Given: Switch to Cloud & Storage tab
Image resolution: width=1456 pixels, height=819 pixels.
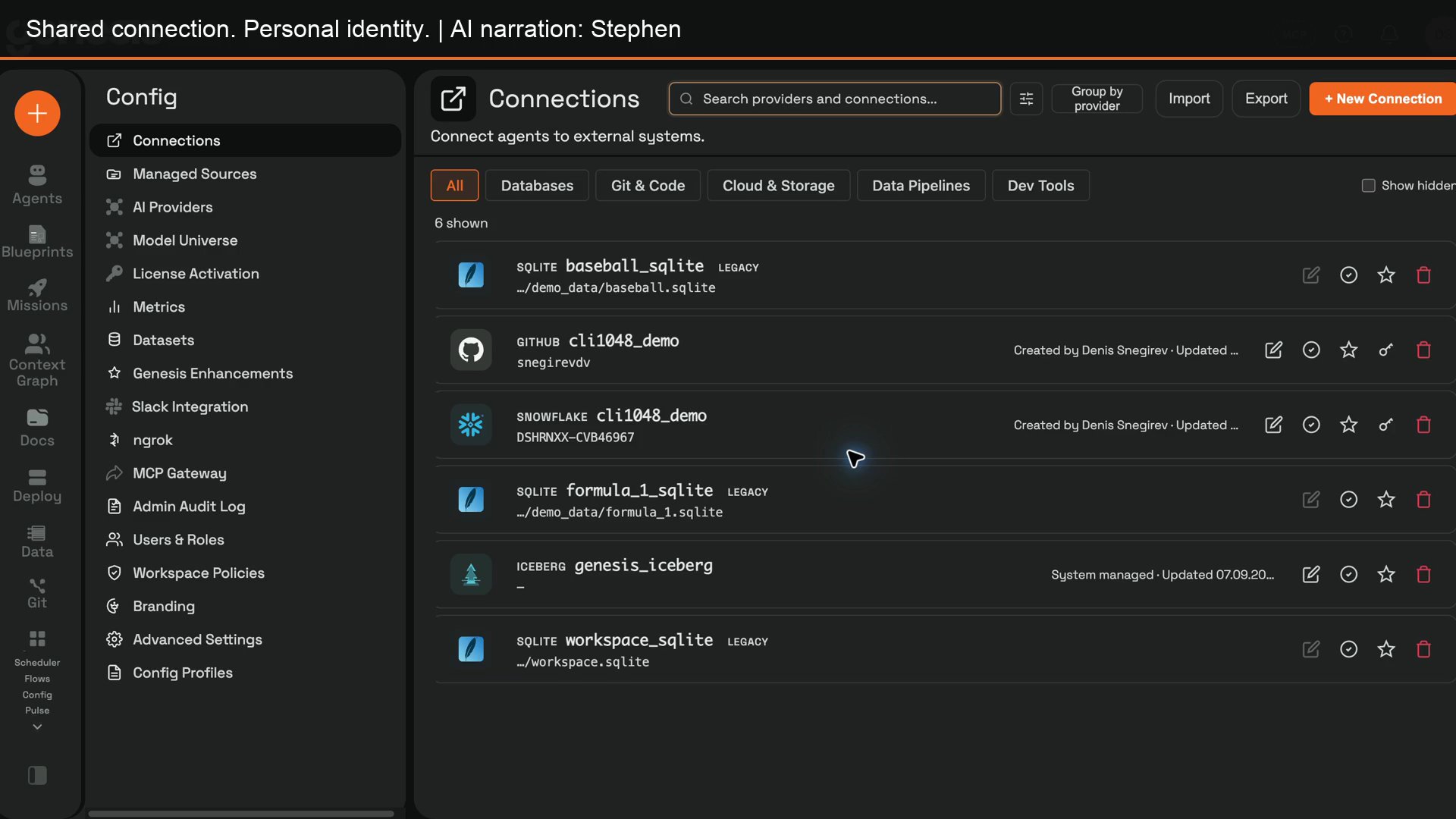Looking at the screenshot, I should pos(778,185).
